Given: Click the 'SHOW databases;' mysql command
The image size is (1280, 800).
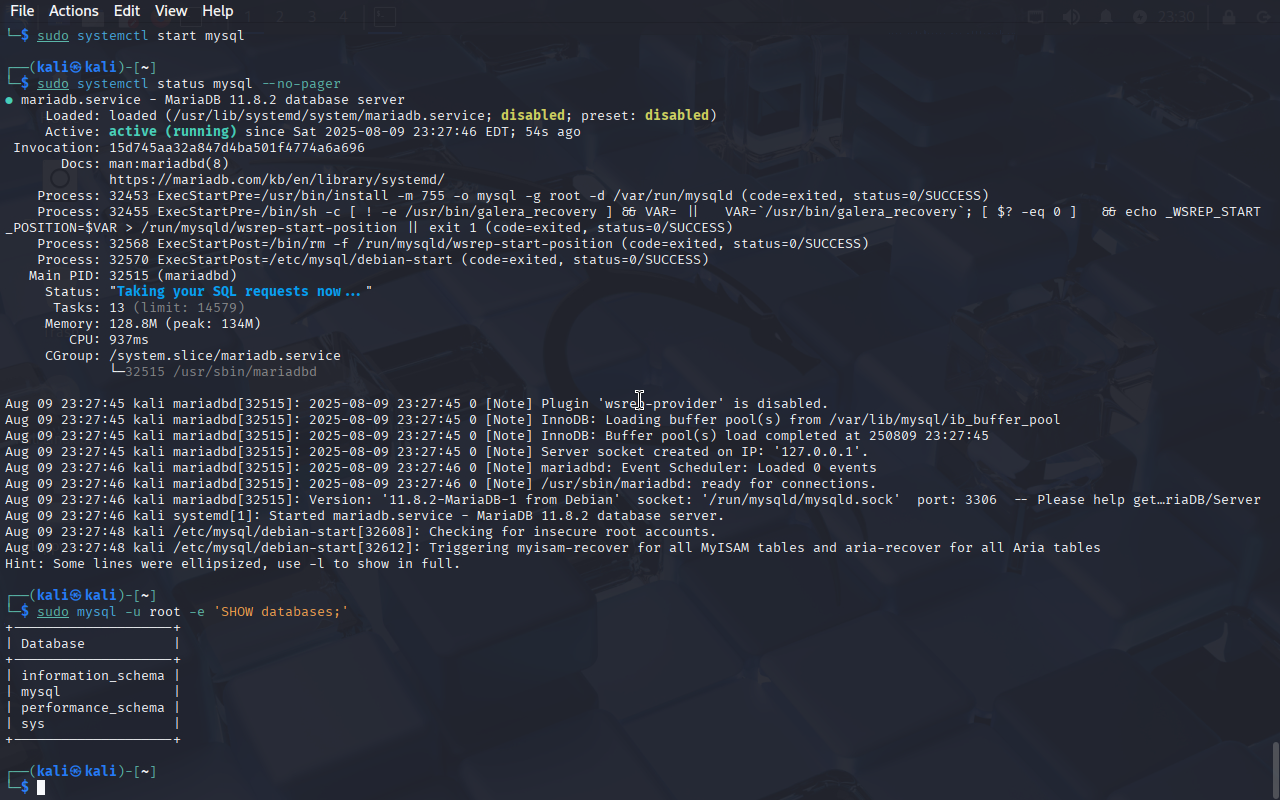Looking at the screenshot, I should pos(193,612).
